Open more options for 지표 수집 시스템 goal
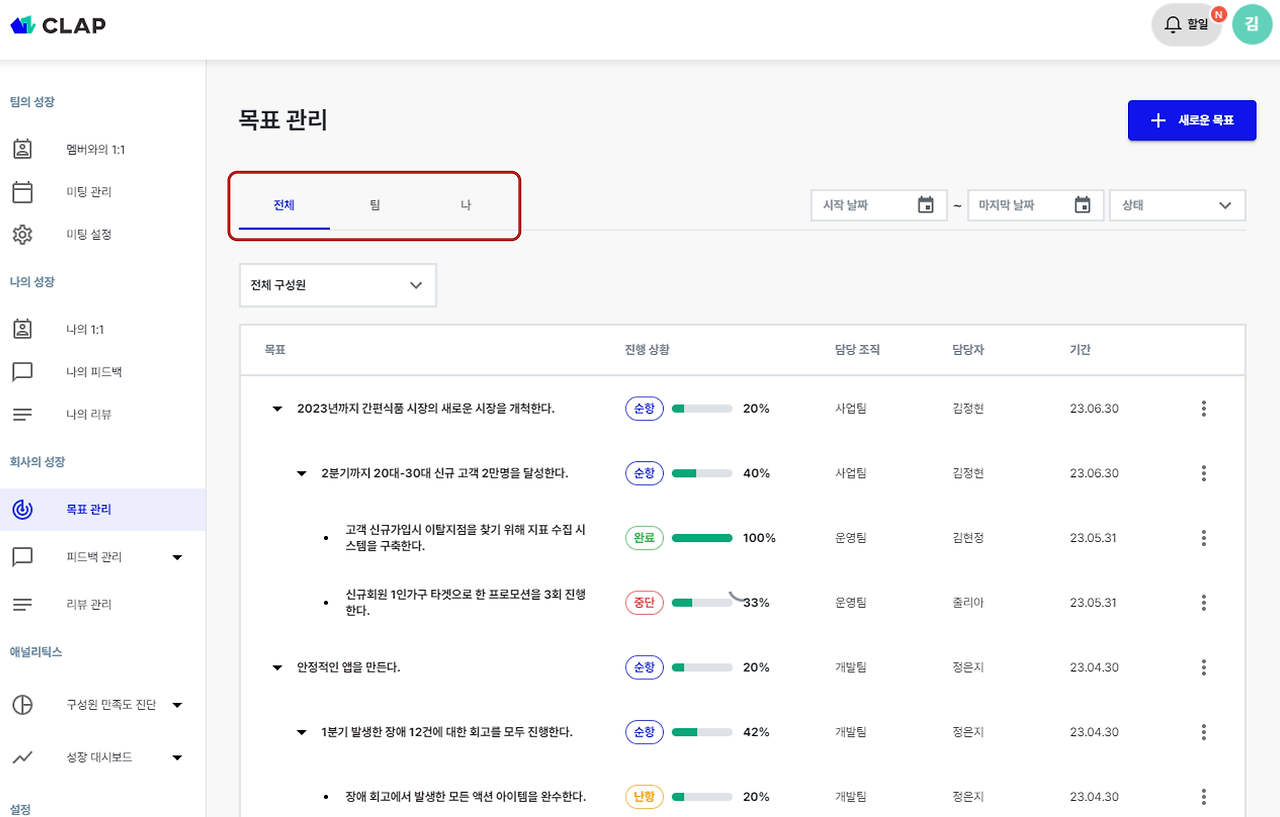The height and width of the screenshot is (817, 1280). click(x=1204, y=538)
